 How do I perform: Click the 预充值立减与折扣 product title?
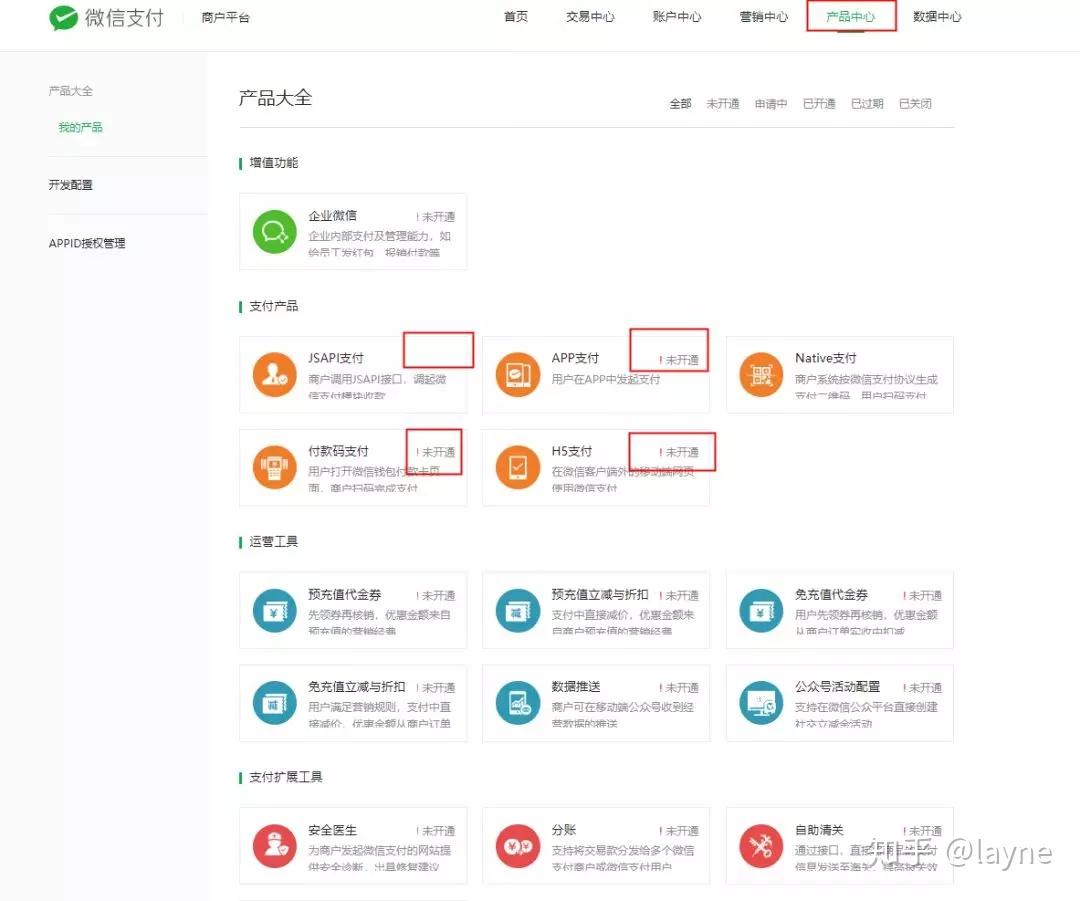pyautogui.click(x=599, y=594)
